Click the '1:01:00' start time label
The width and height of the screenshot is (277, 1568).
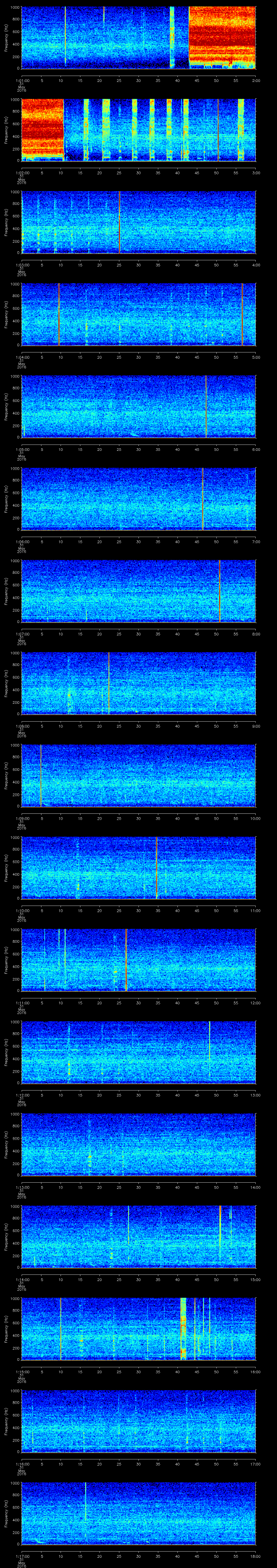tap(22, 80)
